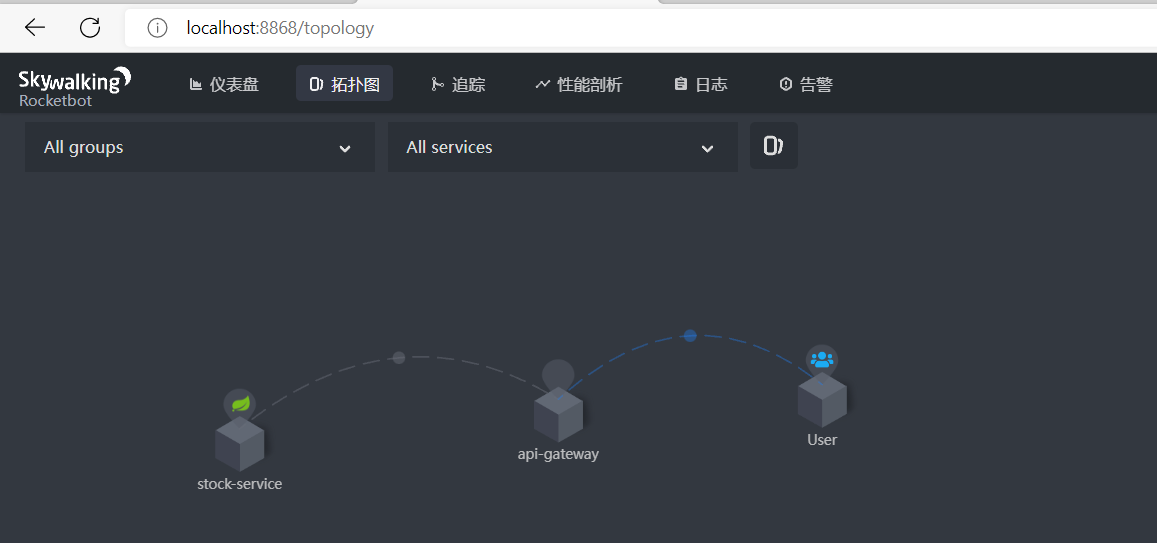Select the User cube node
The image size is (1157, 543).
[x=822, y=401]
